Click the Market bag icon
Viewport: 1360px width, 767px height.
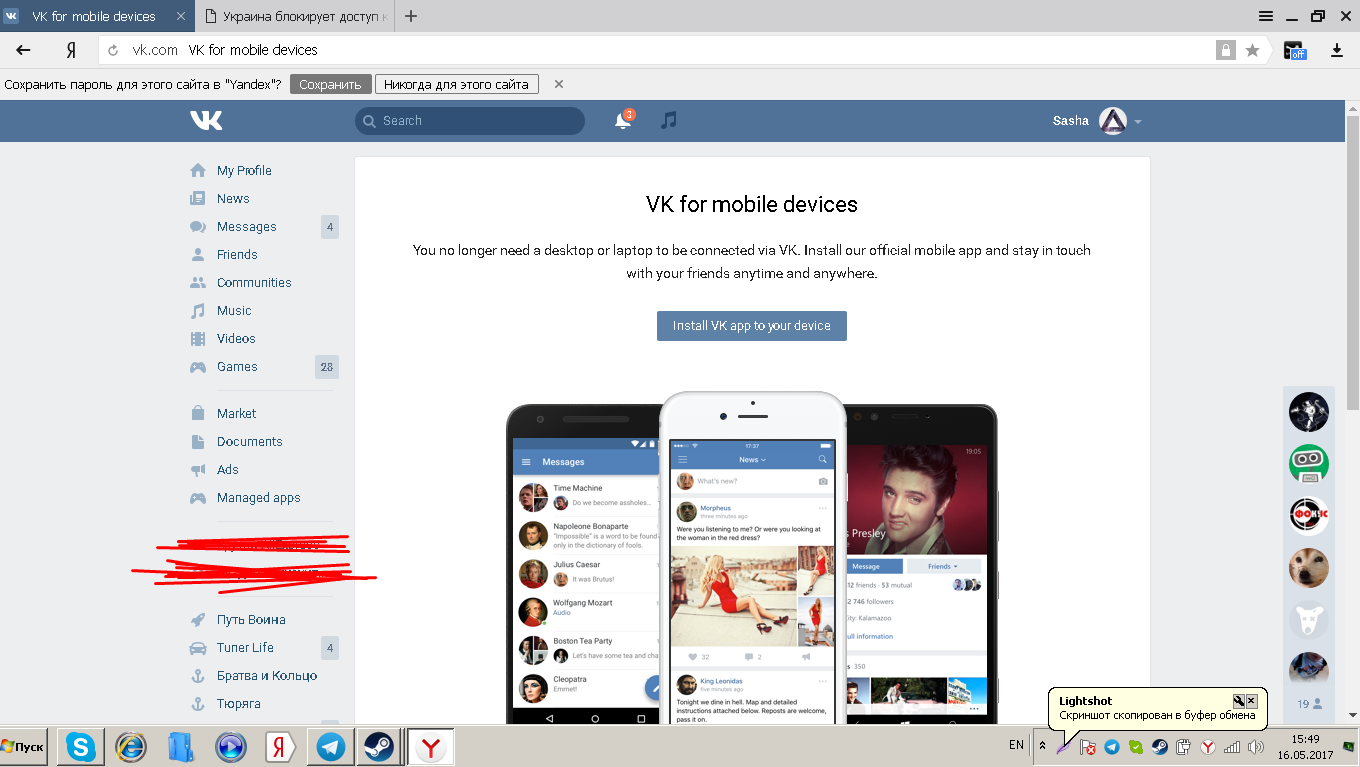click(x=198, y=413)
